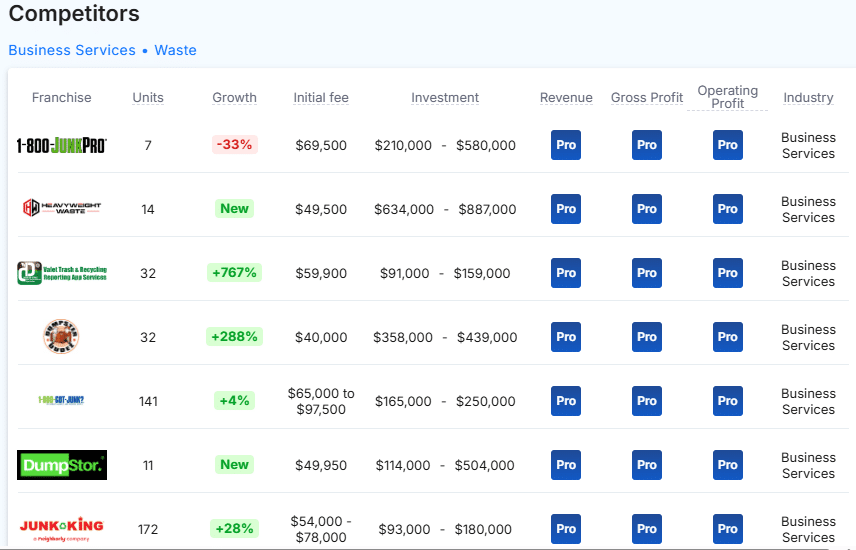Click Revenue Pro badge in the Junk King row
856x550 pixels.
[x=566, y=529]
